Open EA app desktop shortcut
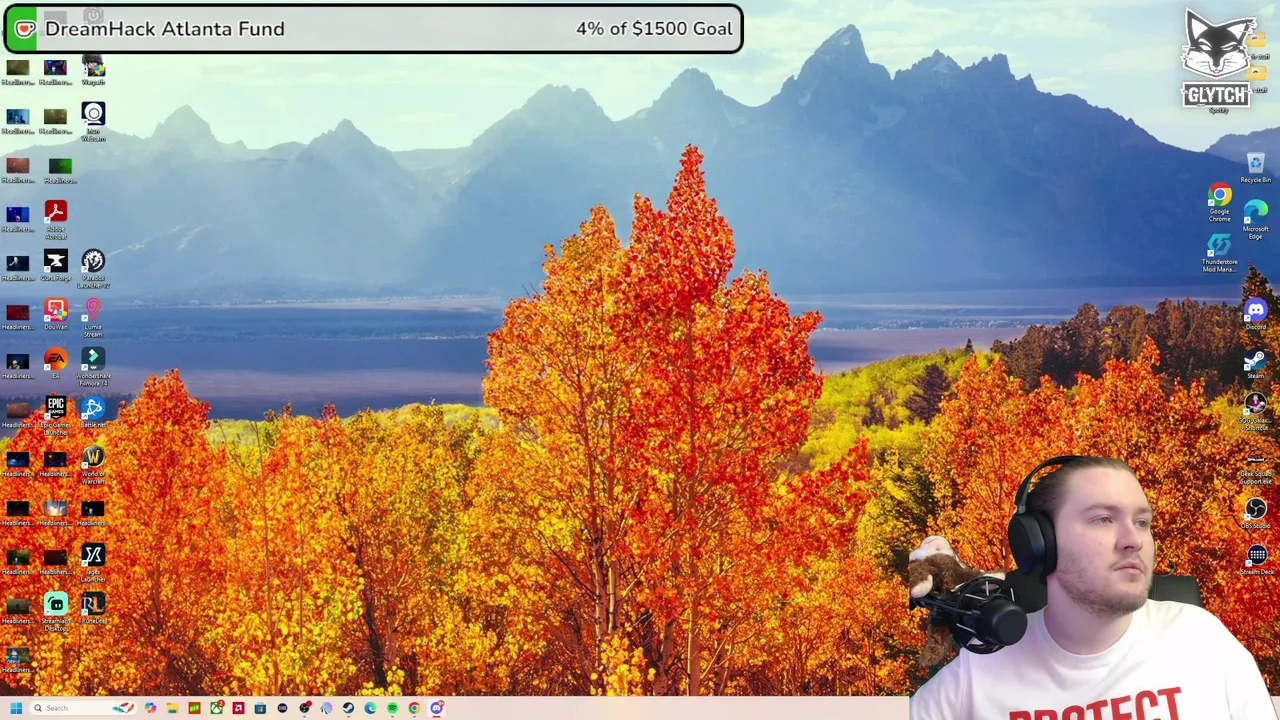Image resolution: width=1280 pixels, height=720 pixels. [55, 364]
